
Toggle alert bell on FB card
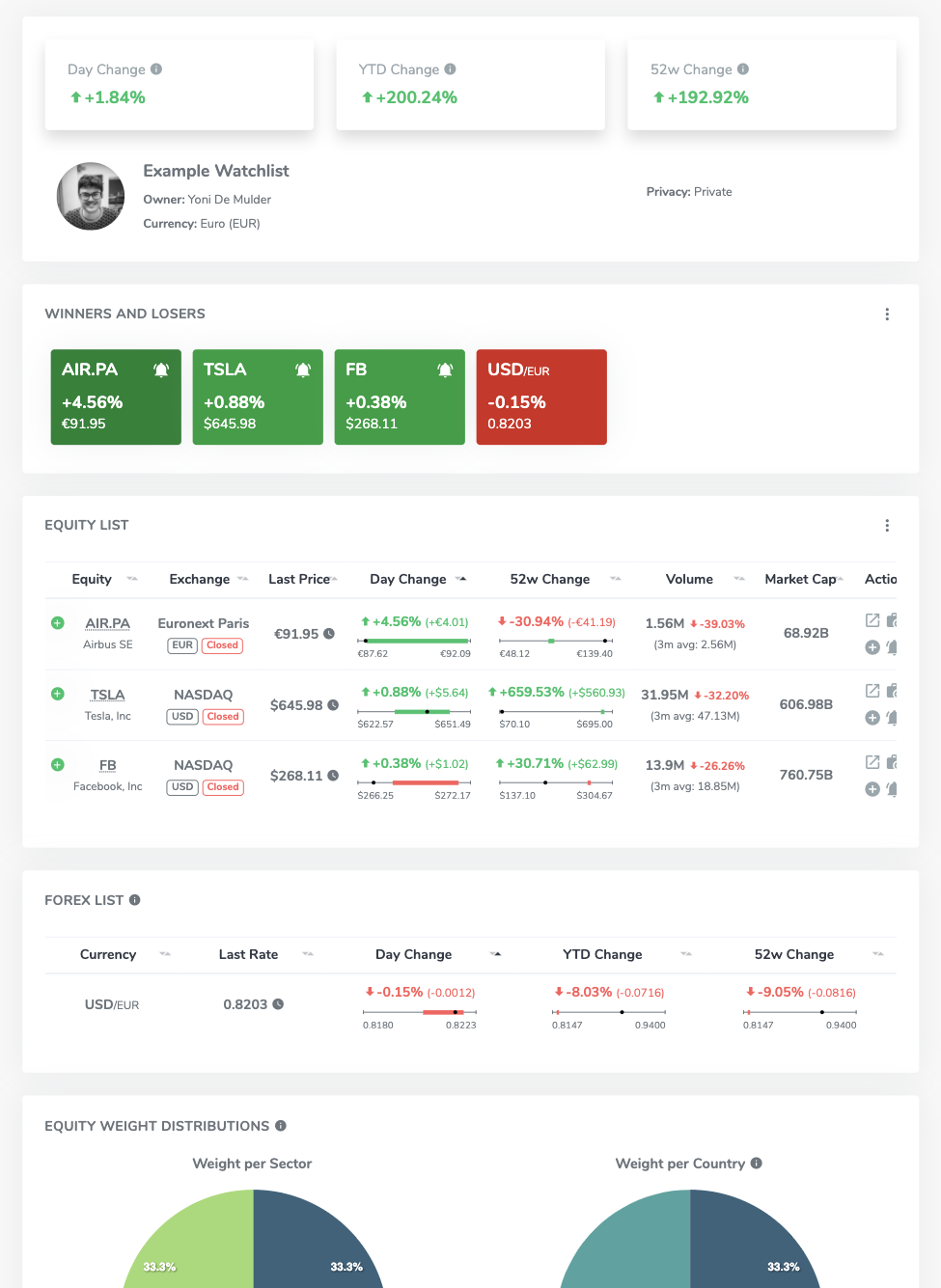[x=445, y=370]
